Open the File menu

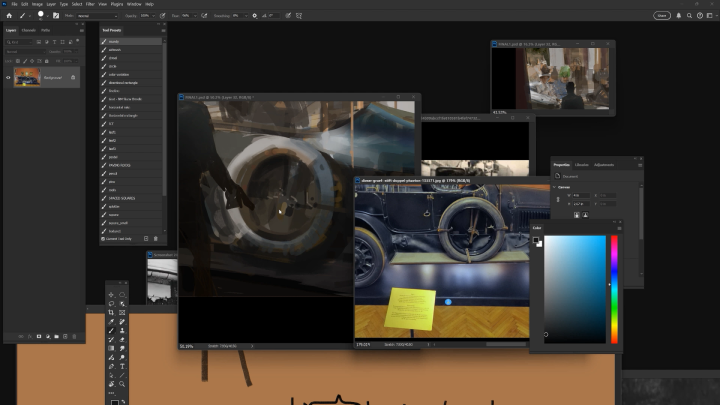pos(14,4)
